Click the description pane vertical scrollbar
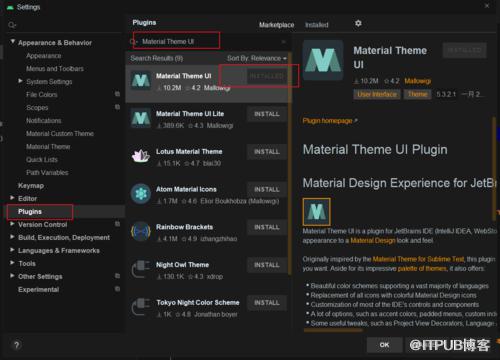500x360 pixels. tap(494, 168)
